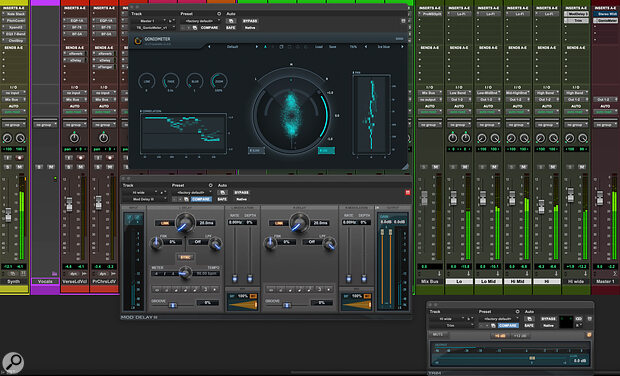Mute the Synth track
This screenshot has height=376, width=620.
[x=19, y=167]
